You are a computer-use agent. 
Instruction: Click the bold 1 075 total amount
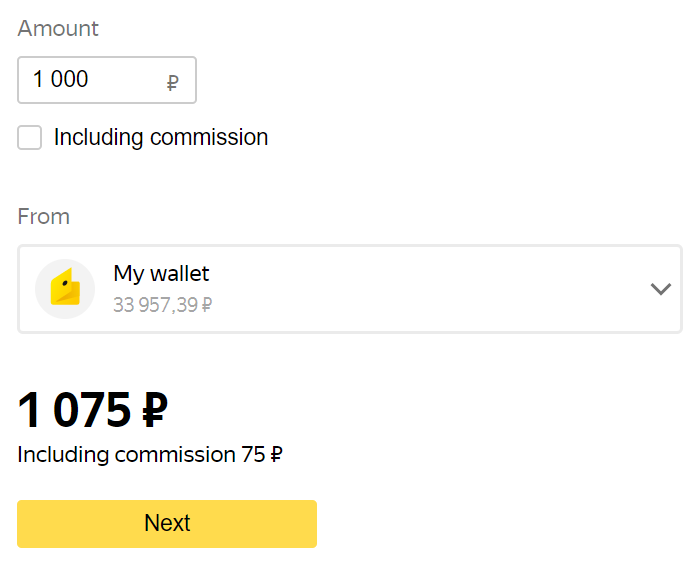pyautogui.click(x=75, y=410)
